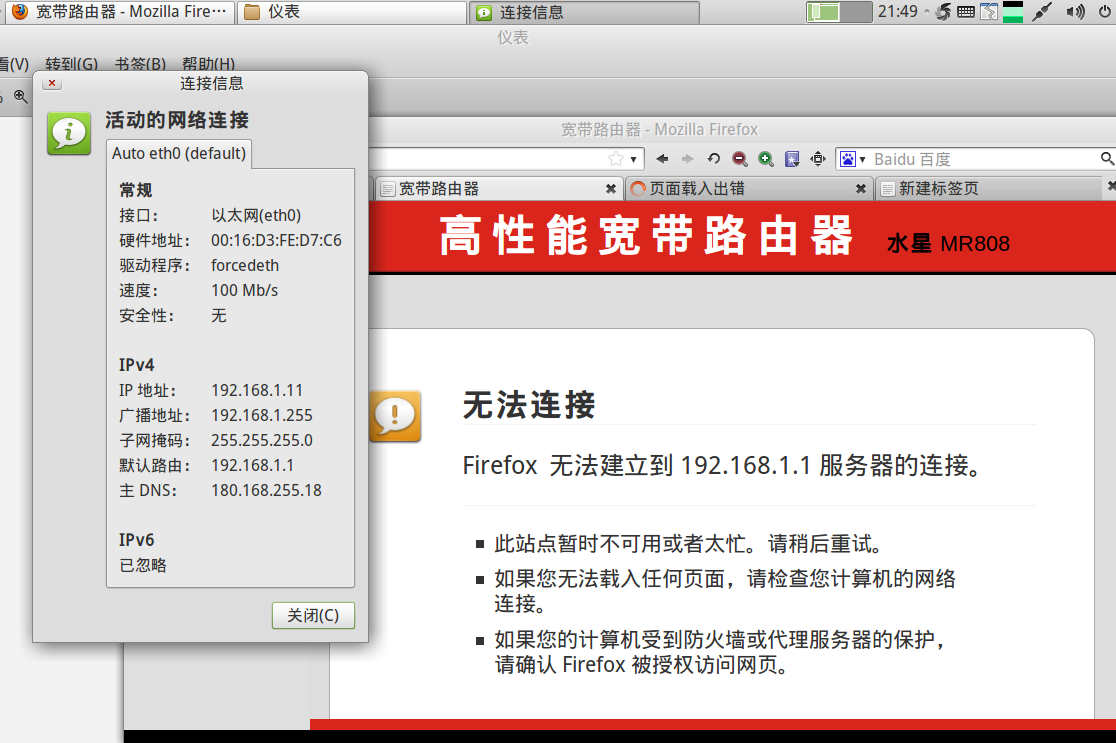This screenshot has height=743, width=1116.
Task: Click the Firefox forward arrow
Action: pyautogui.click(x=688, y=159)
